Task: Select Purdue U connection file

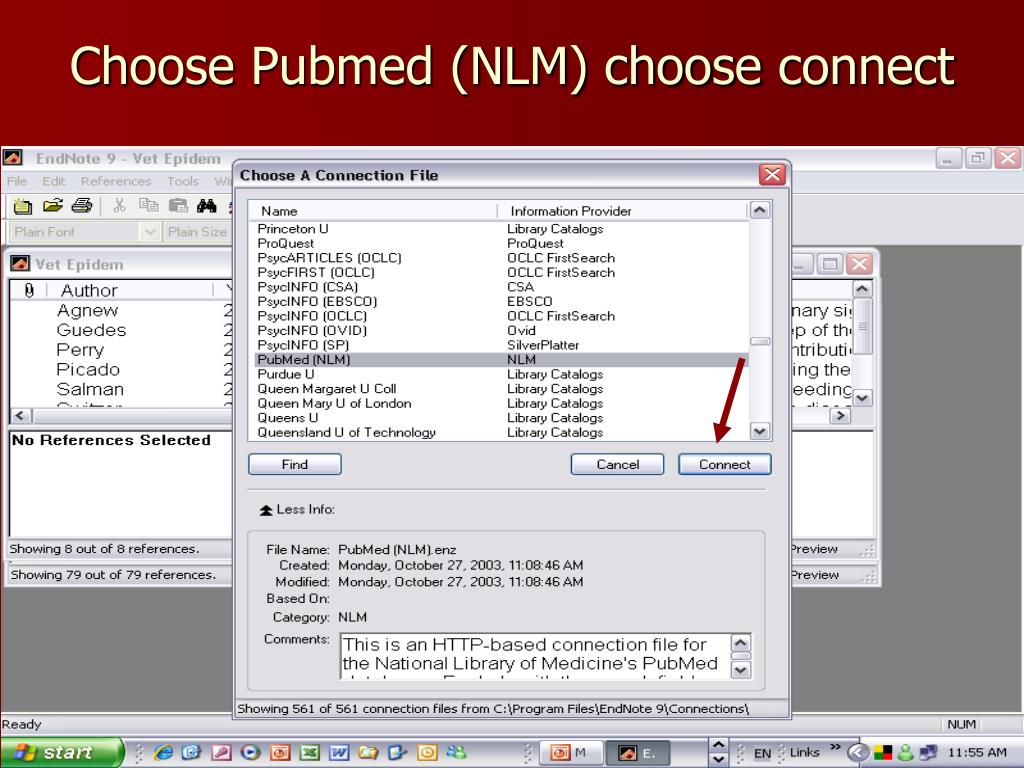Action: pos(501,374)
